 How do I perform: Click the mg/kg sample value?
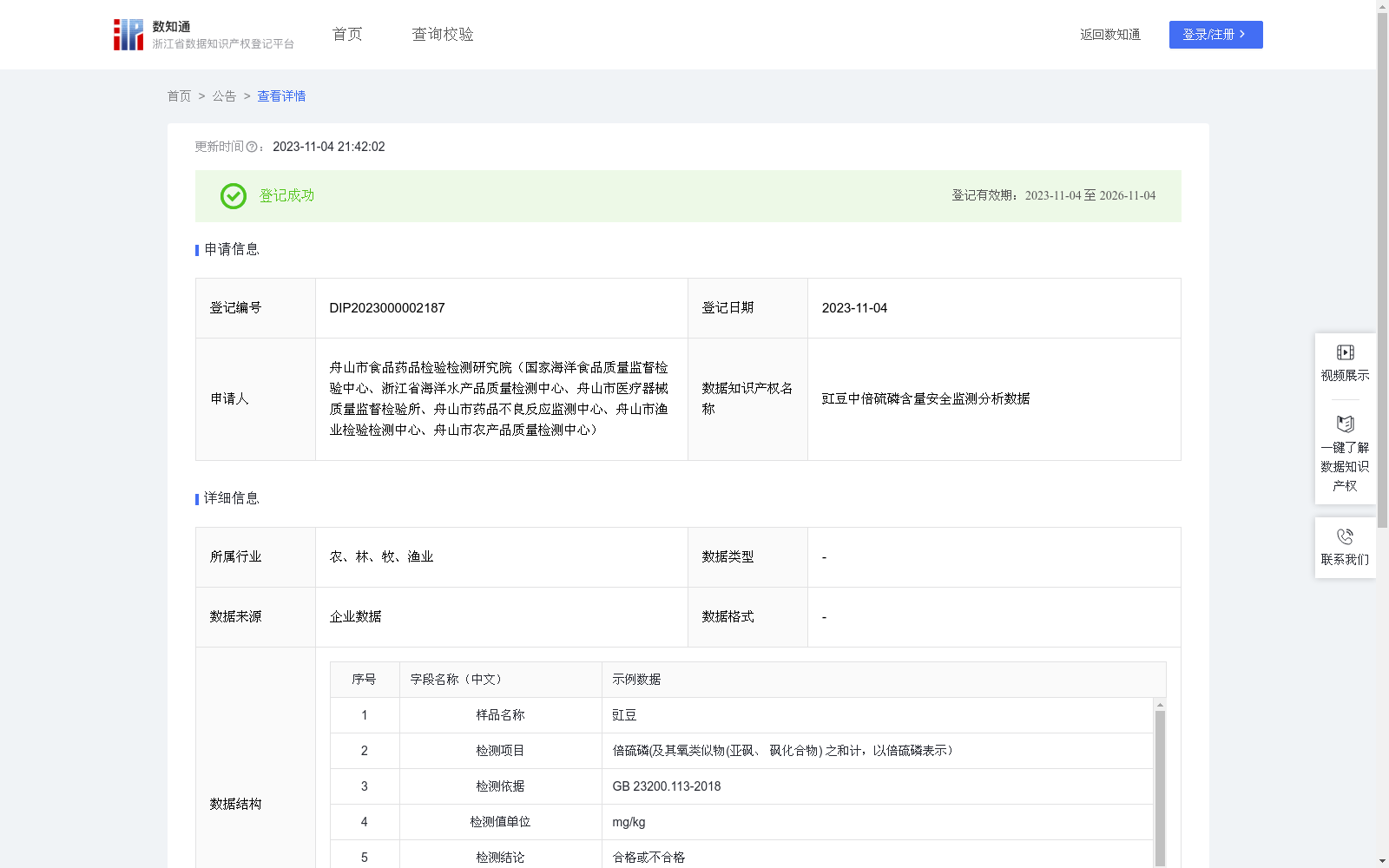point(629,822)
